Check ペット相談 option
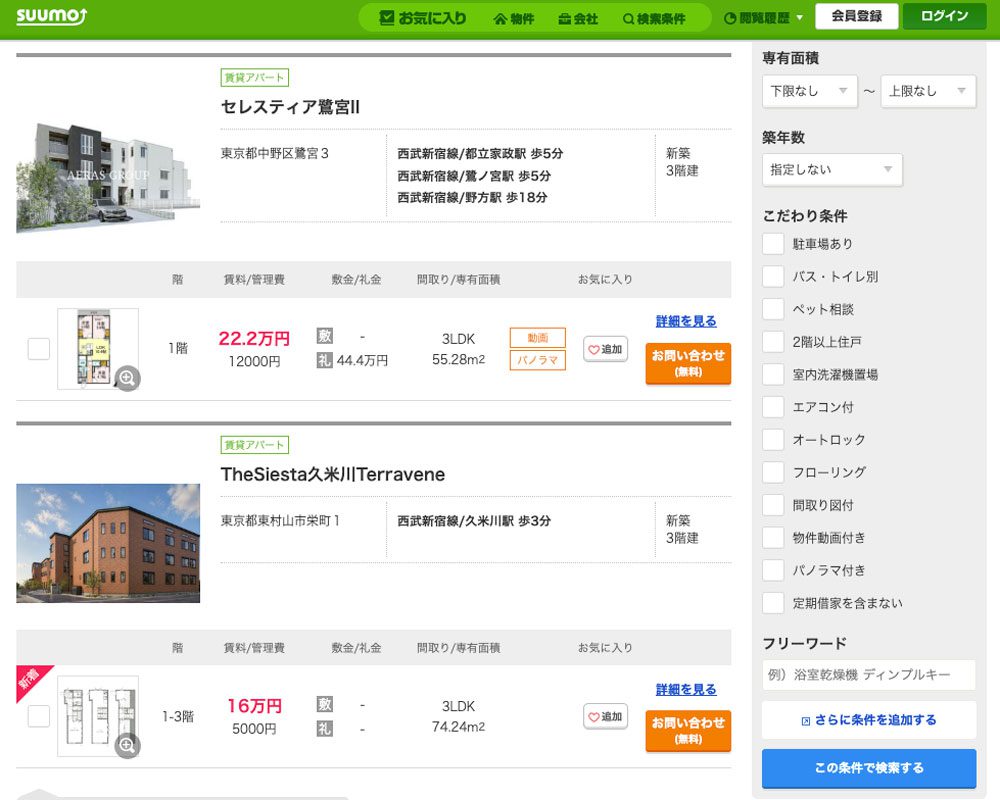 point(773,309)
